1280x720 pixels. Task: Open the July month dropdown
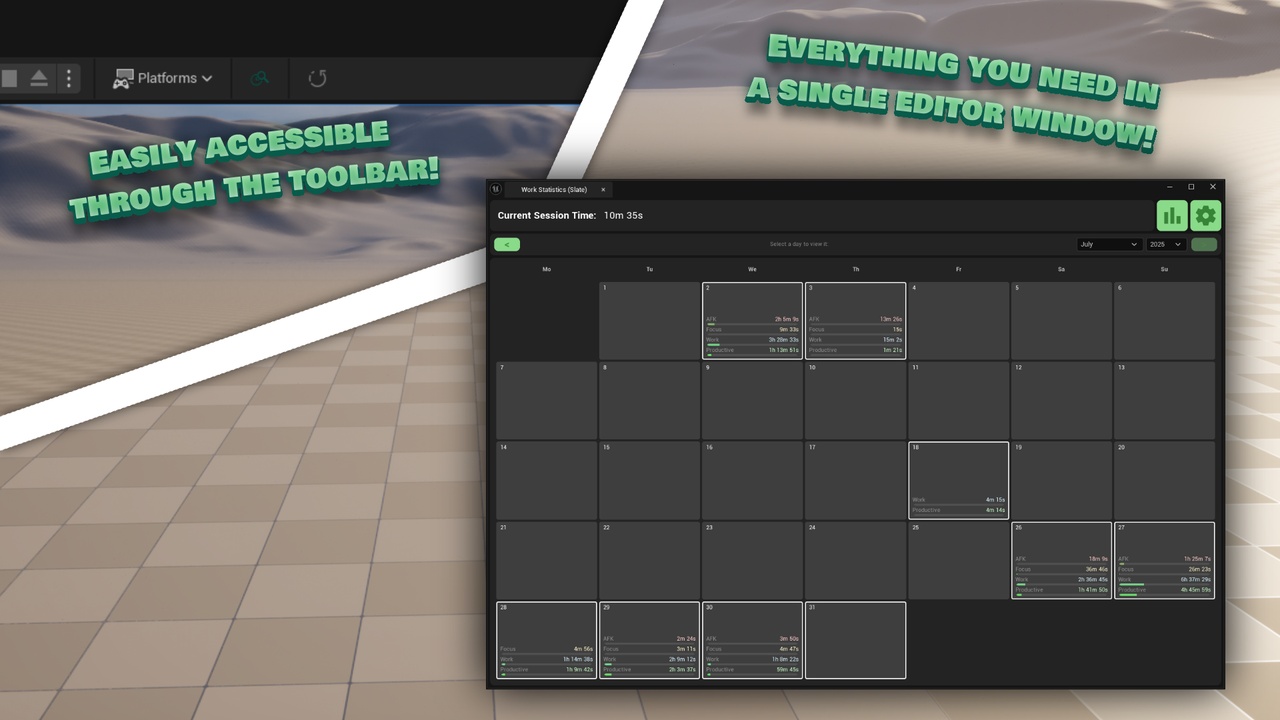(1109, 244)
